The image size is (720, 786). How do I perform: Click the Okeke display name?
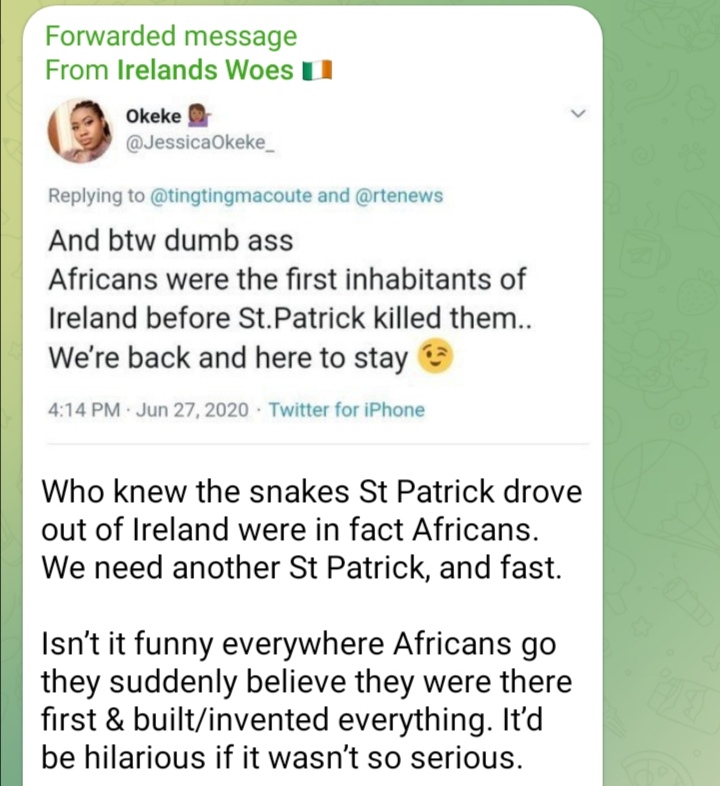point(154,117)
